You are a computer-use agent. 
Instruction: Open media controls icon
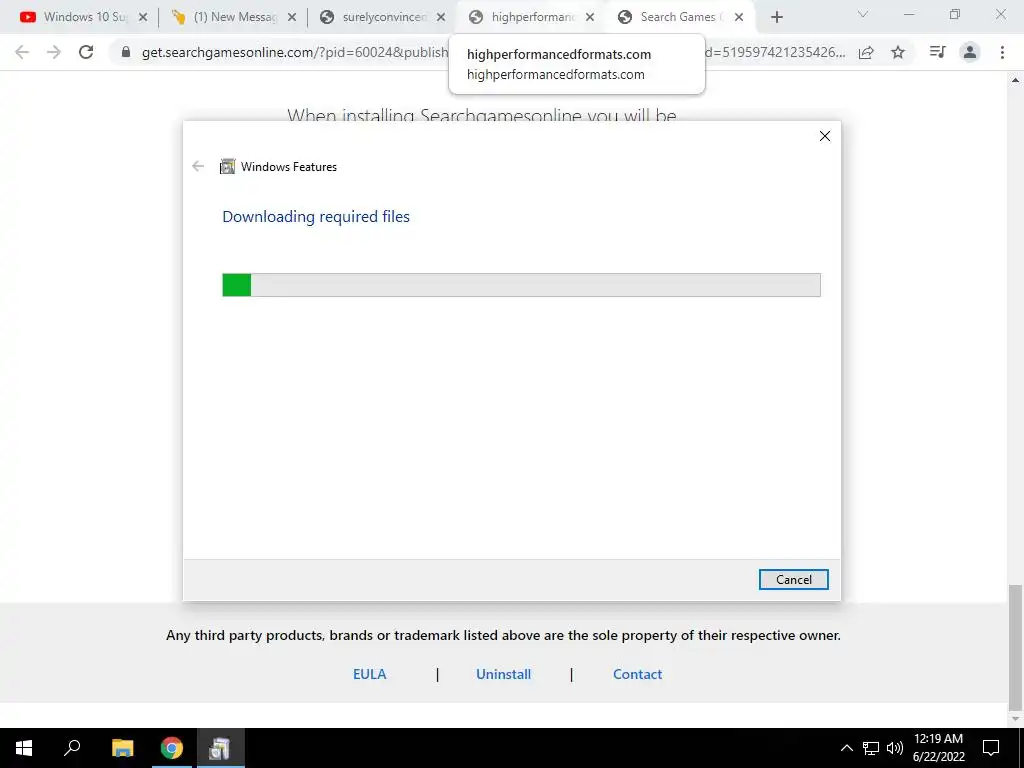pos(938,52)
